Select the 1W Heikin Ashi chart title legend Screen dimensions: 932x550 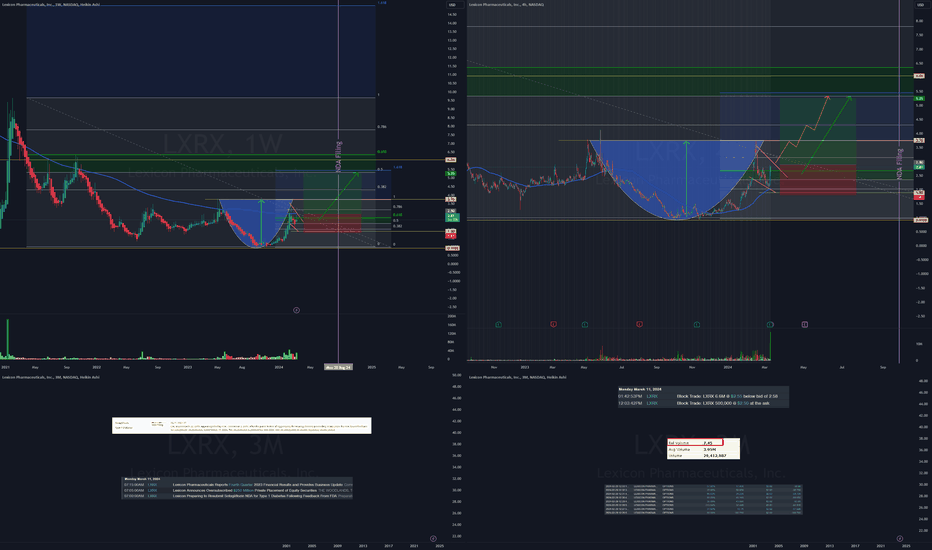click(51, 4)
